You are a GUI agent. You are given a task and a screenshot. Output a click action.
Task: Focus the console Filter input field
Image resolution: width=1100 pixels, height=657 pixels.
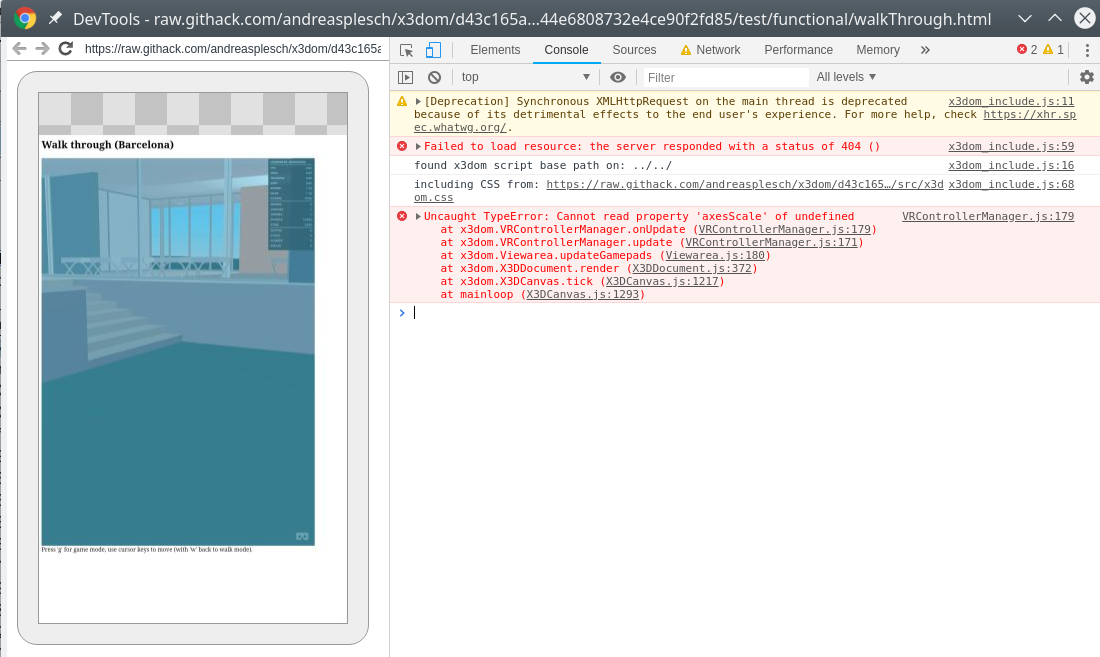coord(725,77)
